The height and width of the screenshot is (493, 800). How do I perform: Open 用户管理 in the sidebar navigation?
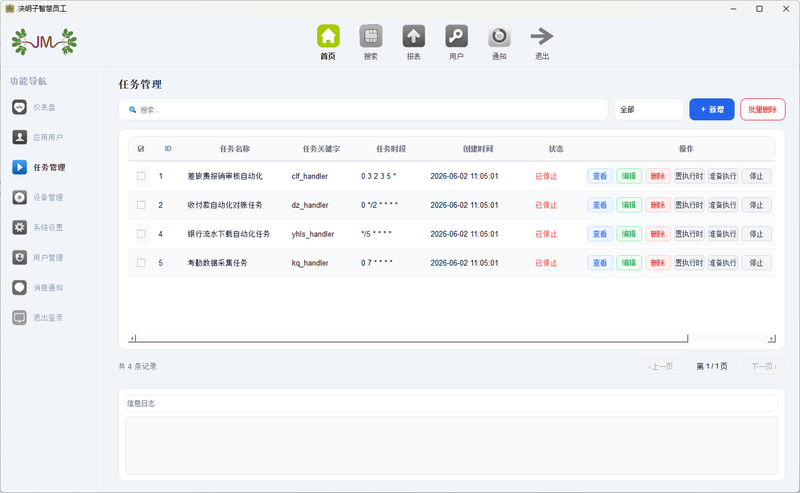pyautogui.click(x=38, y=257)
